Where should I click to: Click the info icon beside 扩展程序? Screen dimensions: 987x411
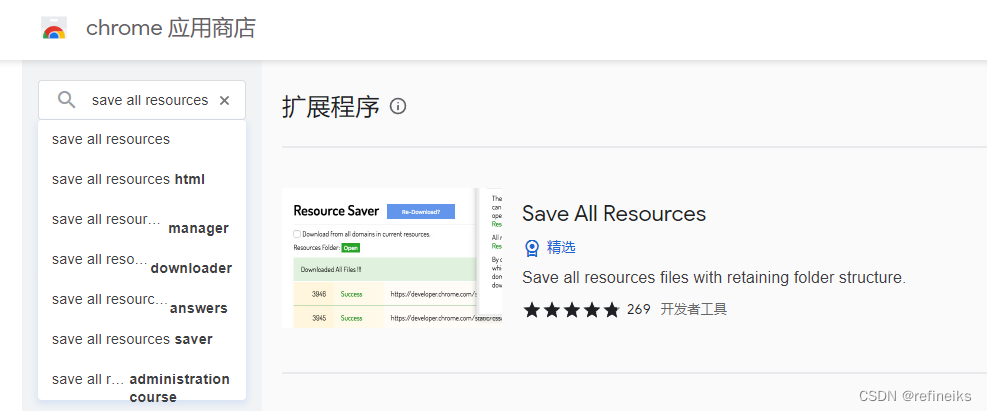[x=398, y=106]
